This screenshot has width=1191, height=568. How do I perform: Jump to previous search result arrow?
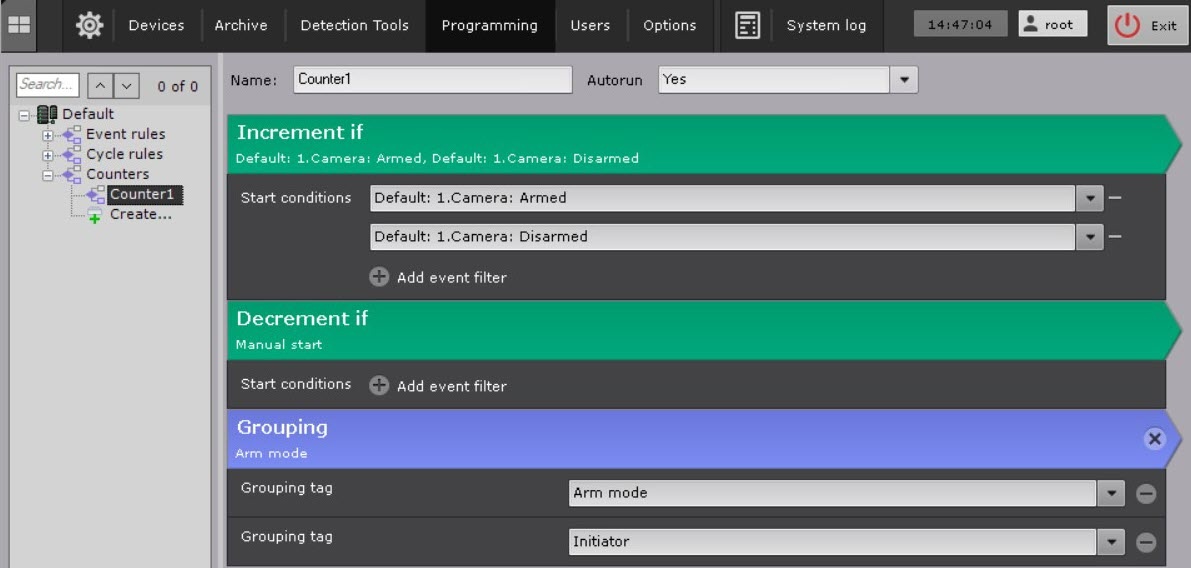(x=100, y=86)
